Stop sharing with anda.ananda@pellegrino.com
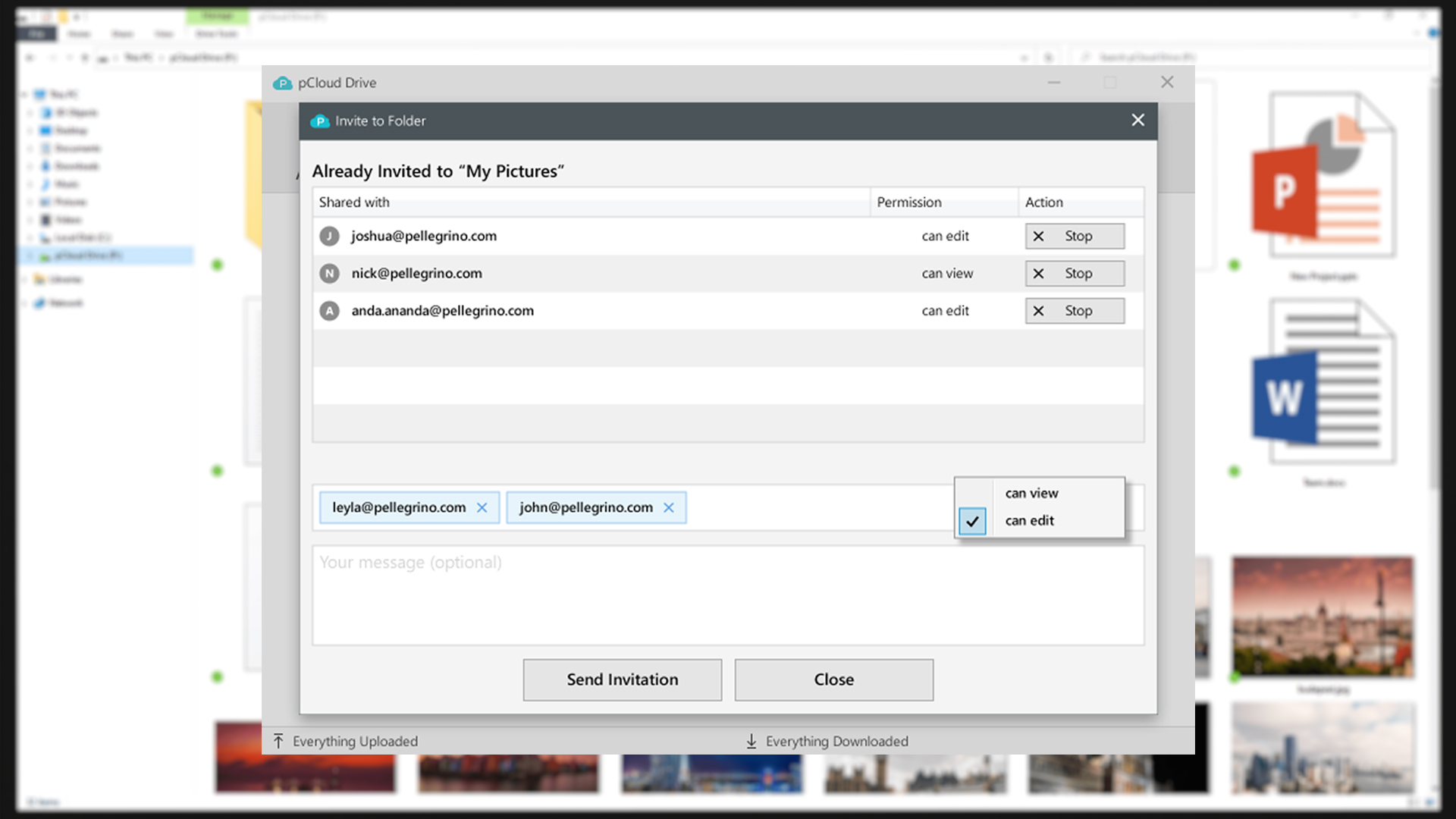This screenshot has width=1456, height=819. click(1075, 311)
